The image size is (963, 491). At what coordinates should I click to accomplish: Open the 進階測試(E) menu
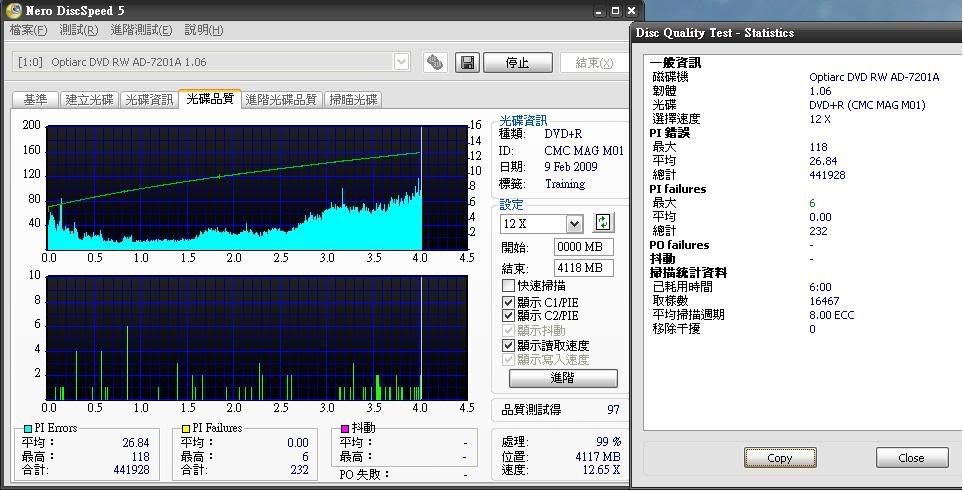[141, 30]
